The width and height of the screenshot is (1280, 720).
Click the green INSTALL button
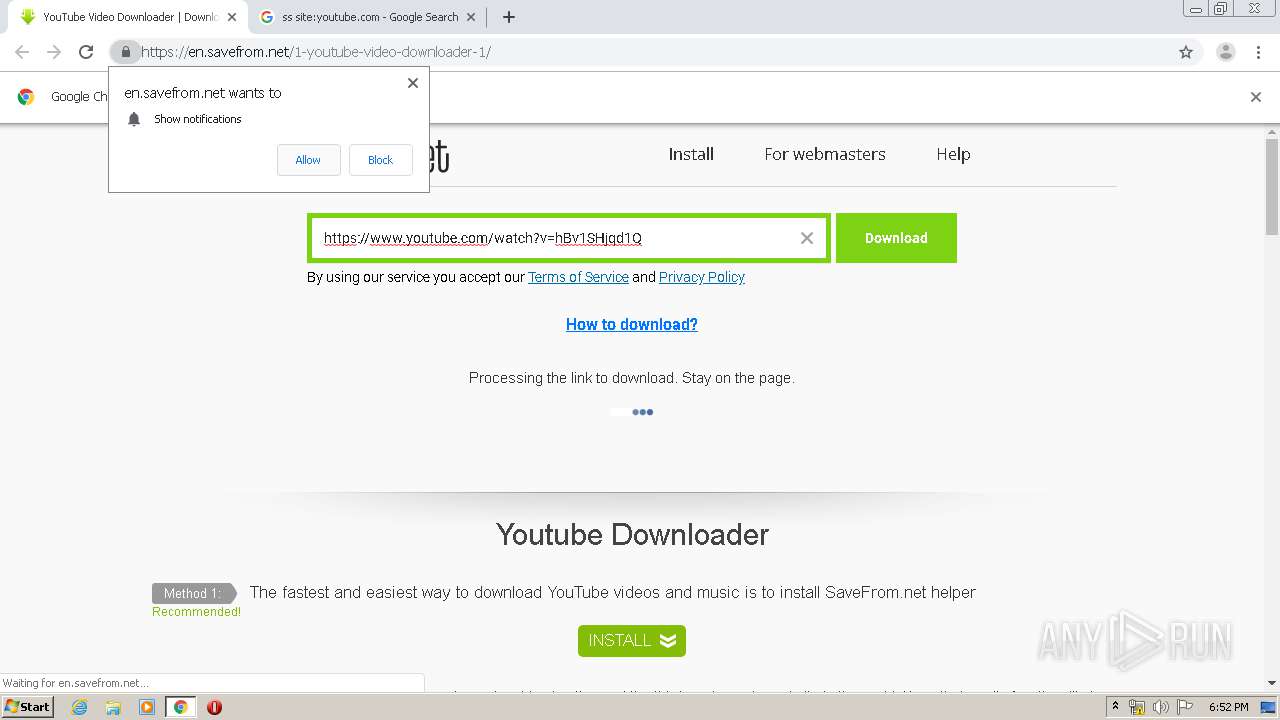click(x=632, y=641)
